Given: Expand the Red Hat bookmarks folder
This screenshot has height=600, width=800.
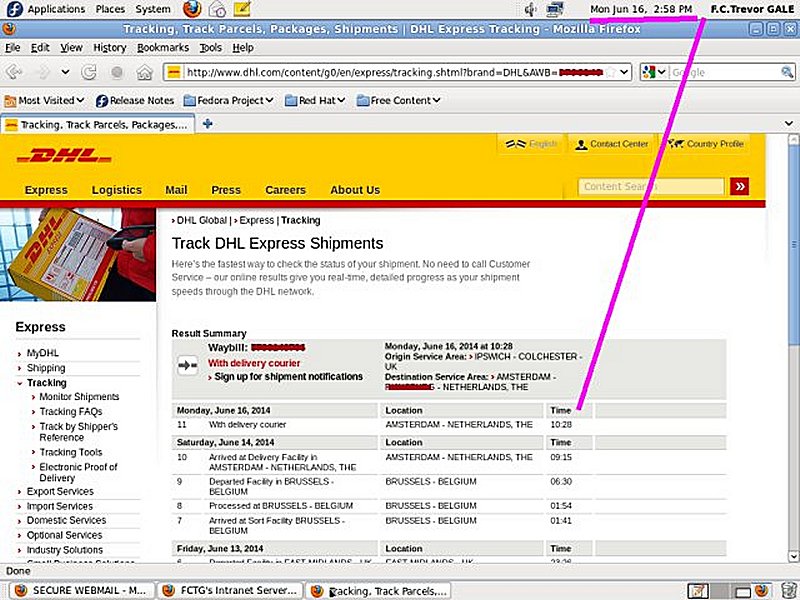Looking at the screenshot, I should point(315,101).
